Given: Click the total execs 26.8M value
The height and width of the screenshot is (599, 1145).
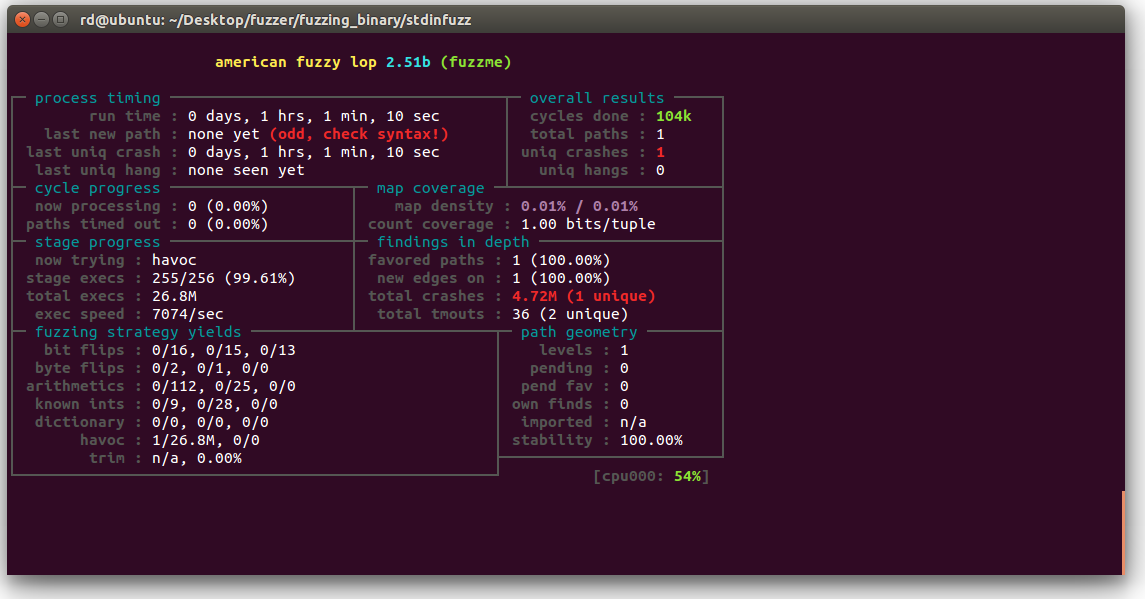Looking at the screenshot, I should tap(174, 296).
